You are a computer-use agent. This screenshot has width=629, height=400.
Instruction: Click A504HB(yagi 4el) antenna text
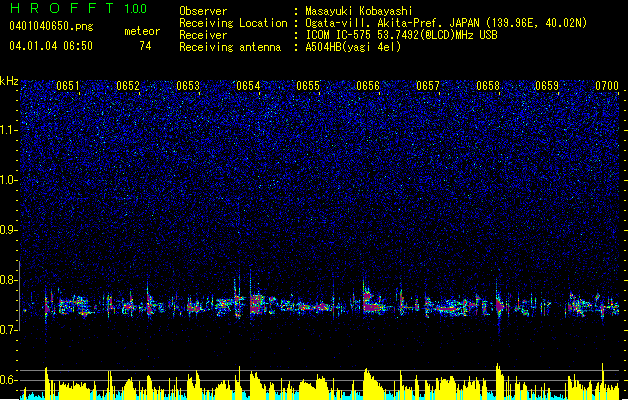tap(353, 47)
